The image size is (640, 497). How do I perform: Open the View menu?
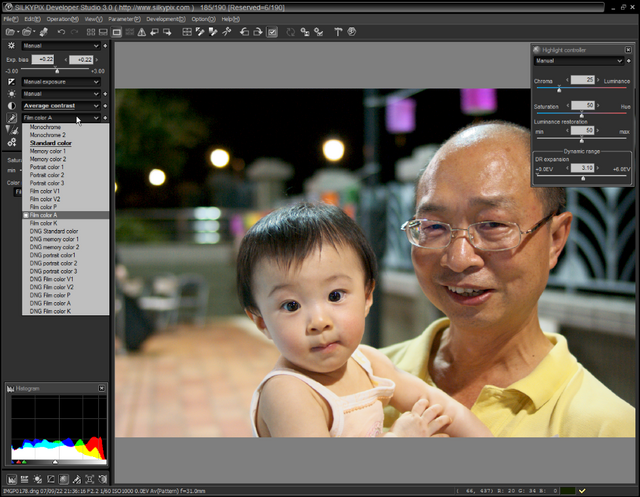point(93,19)
